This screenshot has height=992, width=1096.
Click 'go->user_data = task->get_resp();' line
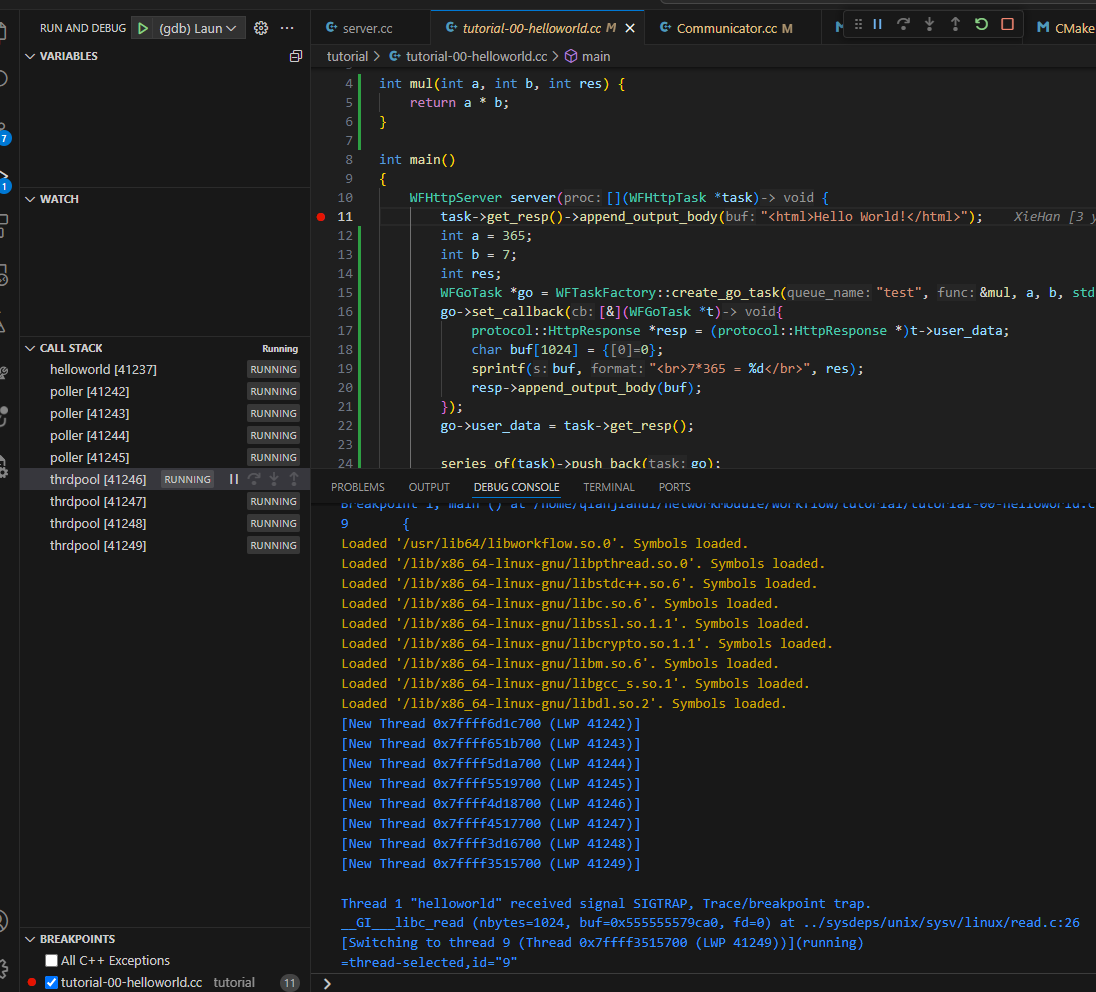(x=567, y=426)
